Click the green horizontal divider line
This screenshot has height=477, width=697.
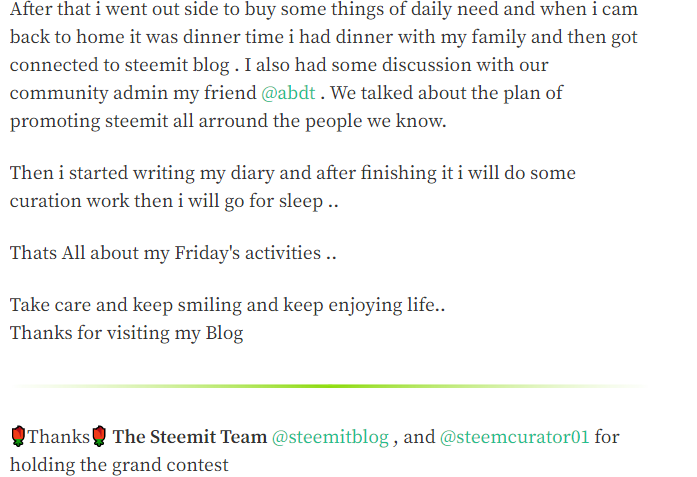pyautogui.click(x=330, y=386)
